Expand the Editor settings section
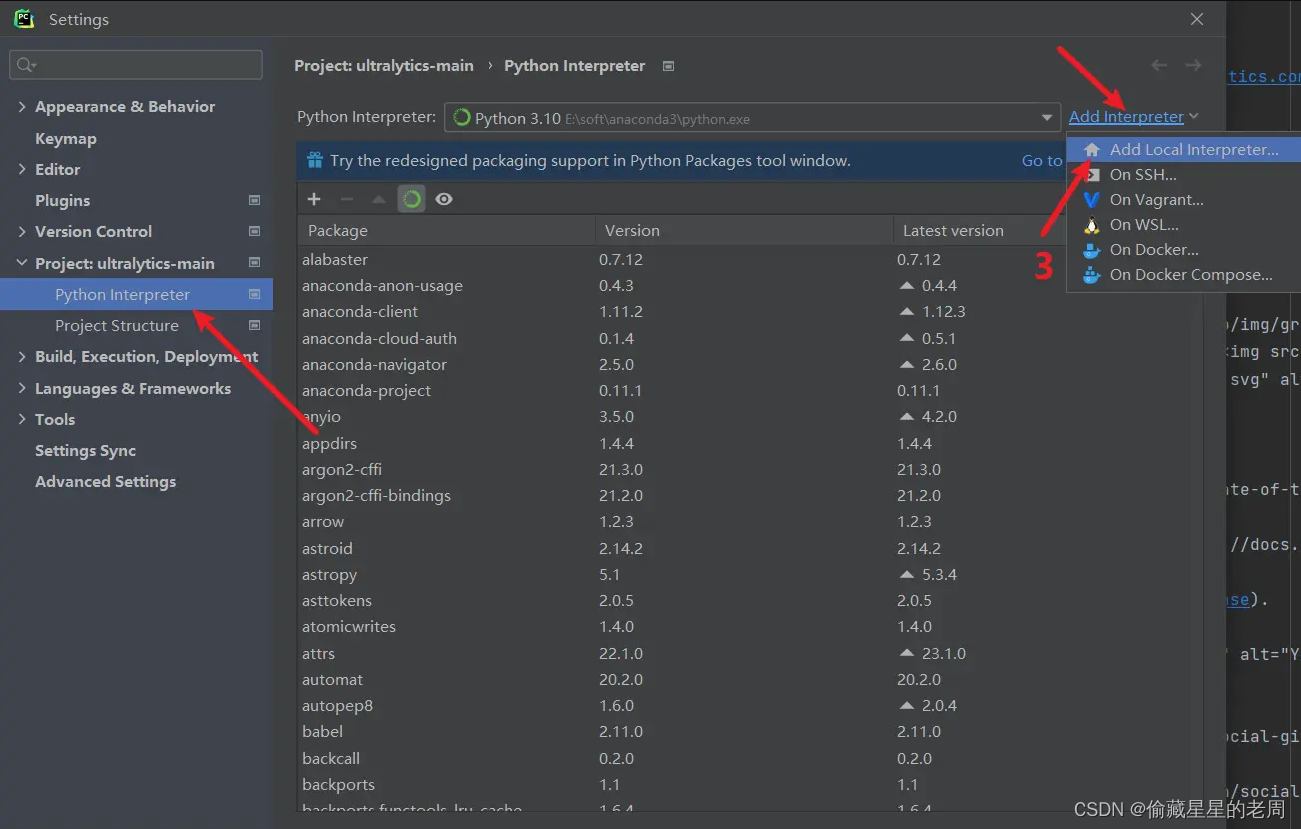Viewport: 1301px width, 829px height. click(x=22, y=169)
